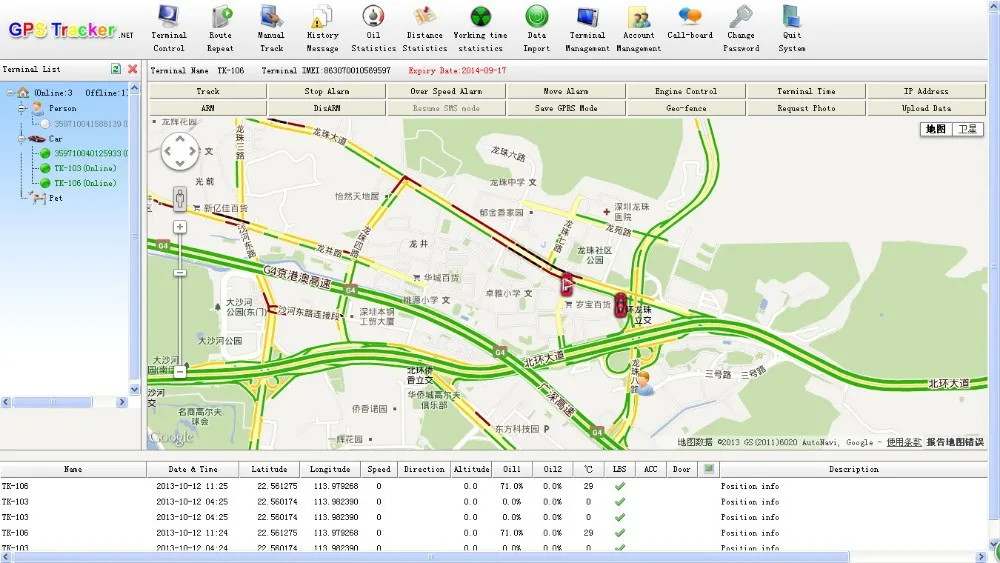Click the Terminal Time button
1000x563 pixels.
(x=806, y=91)
